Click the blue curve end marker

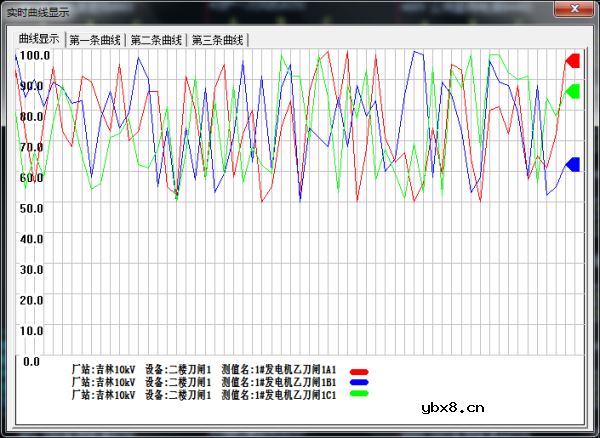click(x=573, y=164)
